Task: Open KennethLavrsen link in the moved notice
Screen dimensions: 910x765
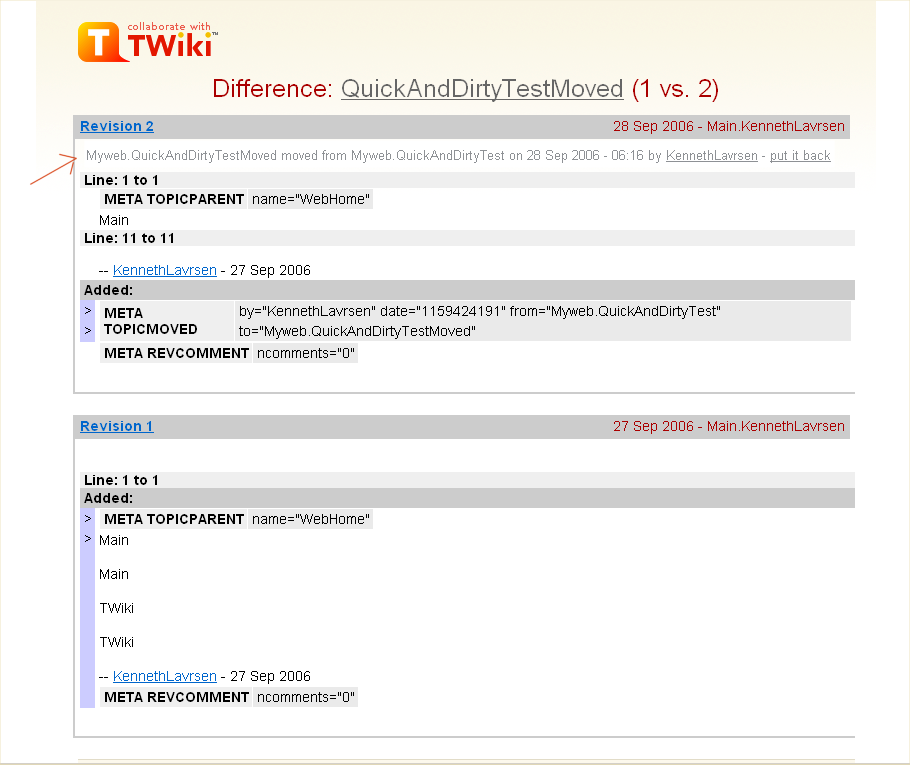Action: click(711, 156)
